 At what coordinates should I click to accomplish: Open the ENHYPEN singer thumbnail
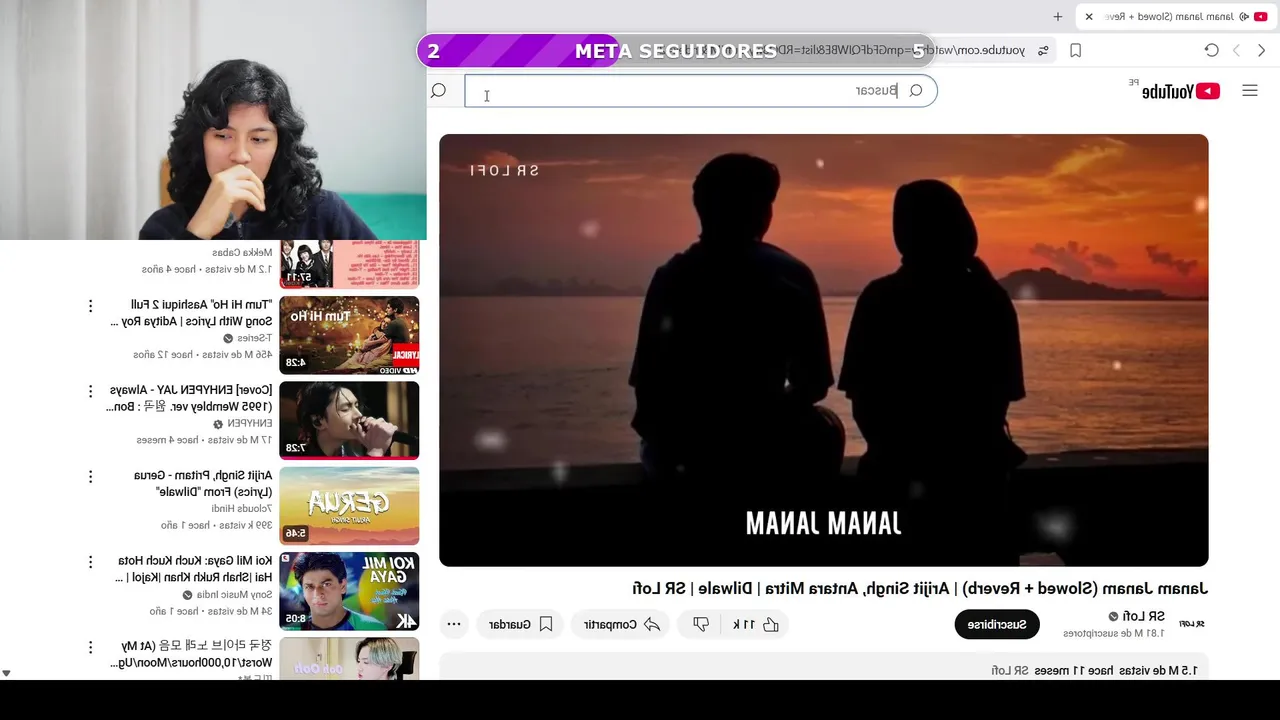pos(349,420)
